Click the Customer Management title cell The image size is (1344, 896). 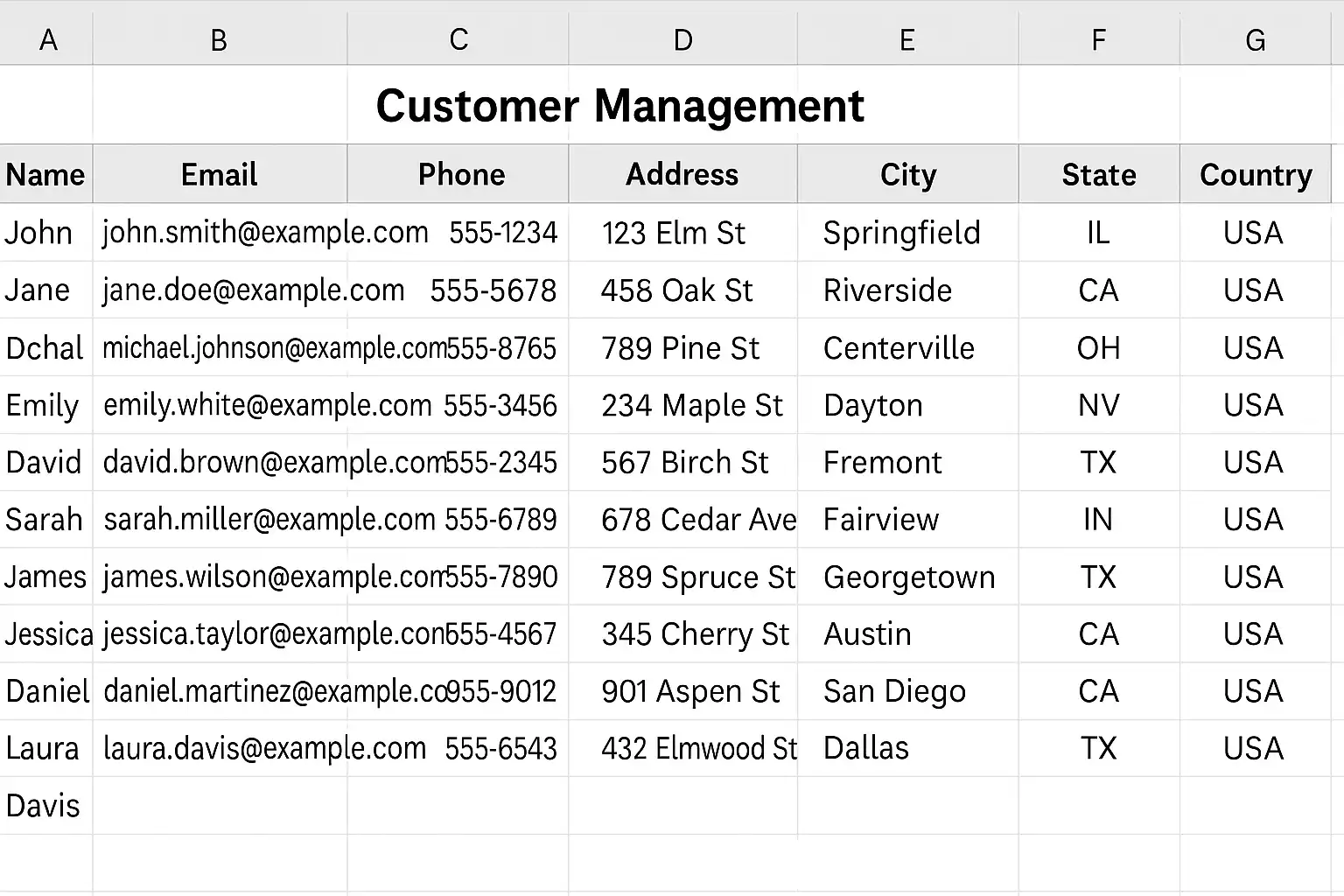[619, 106]
